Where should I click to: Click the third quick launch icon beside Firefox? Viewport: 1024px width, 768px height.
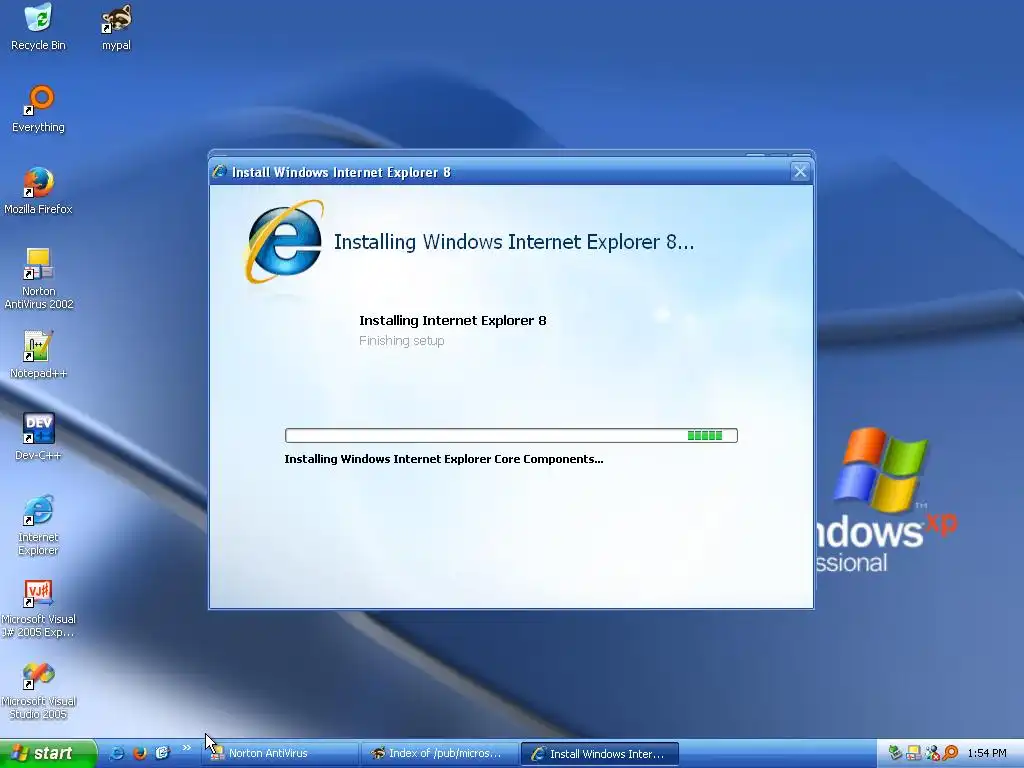[x=163, y=753]
